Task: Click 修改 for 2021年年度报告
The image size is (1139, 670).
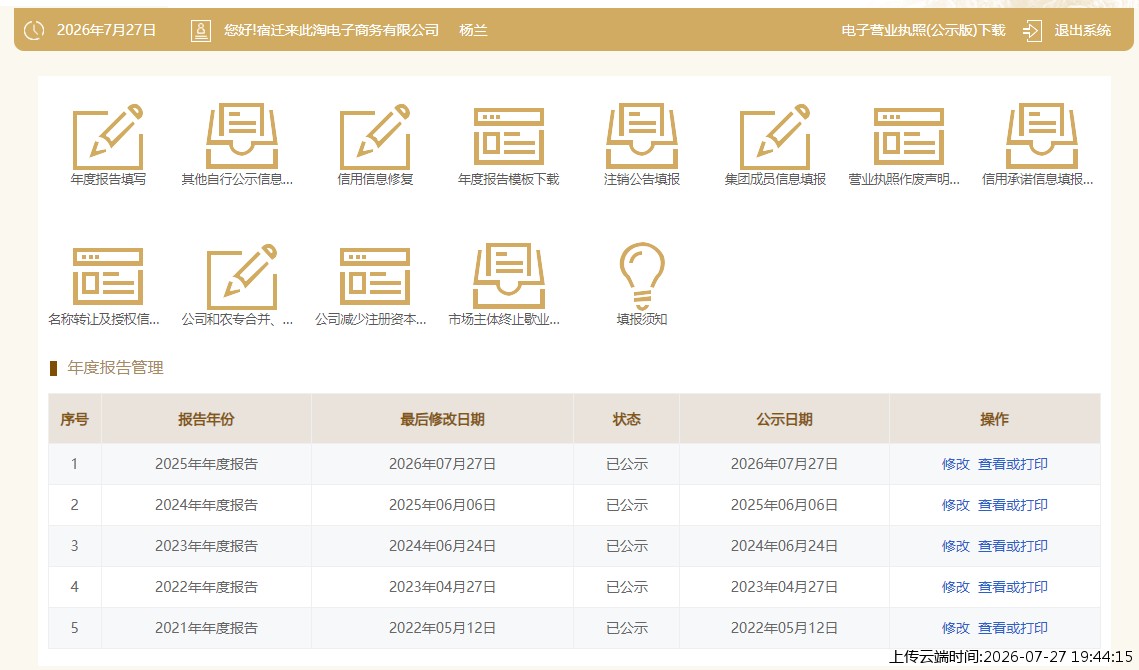Action: tap(955, 628)
